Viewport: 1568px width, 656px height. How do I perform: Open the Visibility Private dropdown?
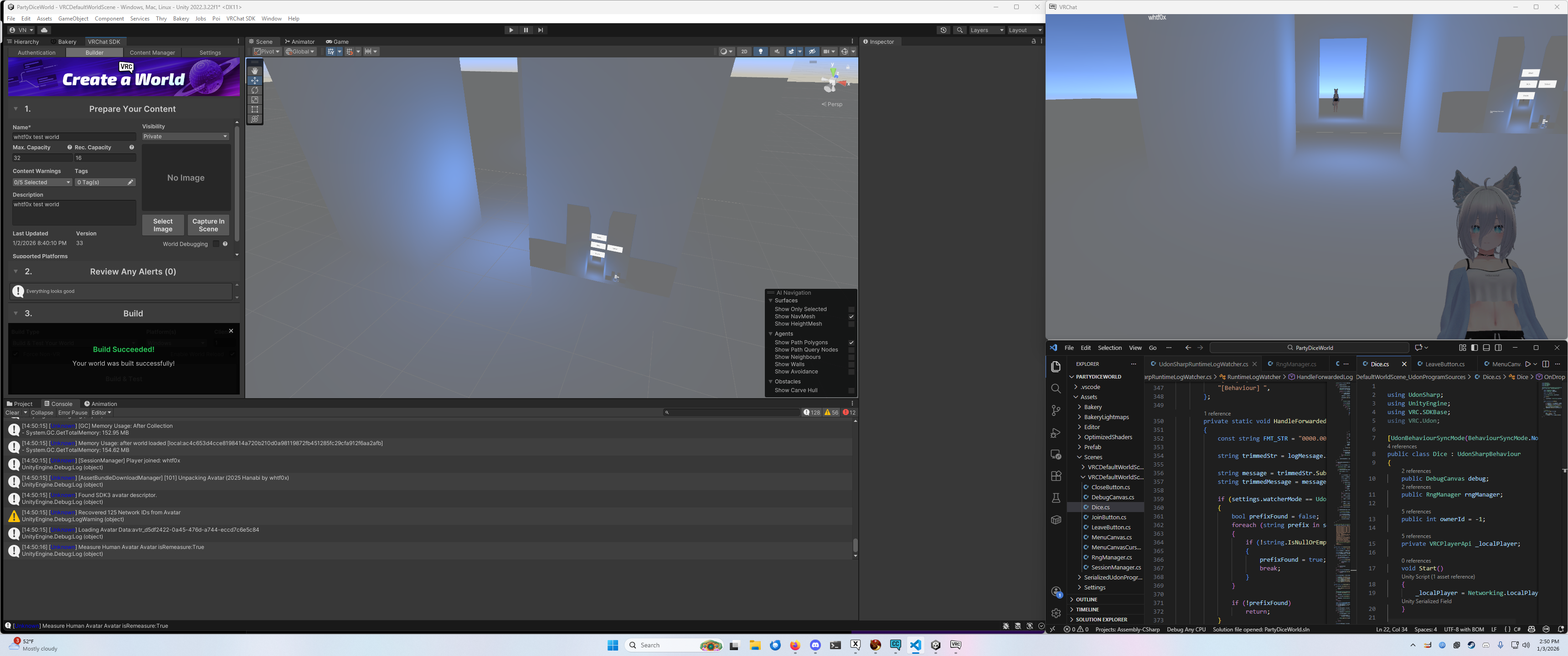185,136
